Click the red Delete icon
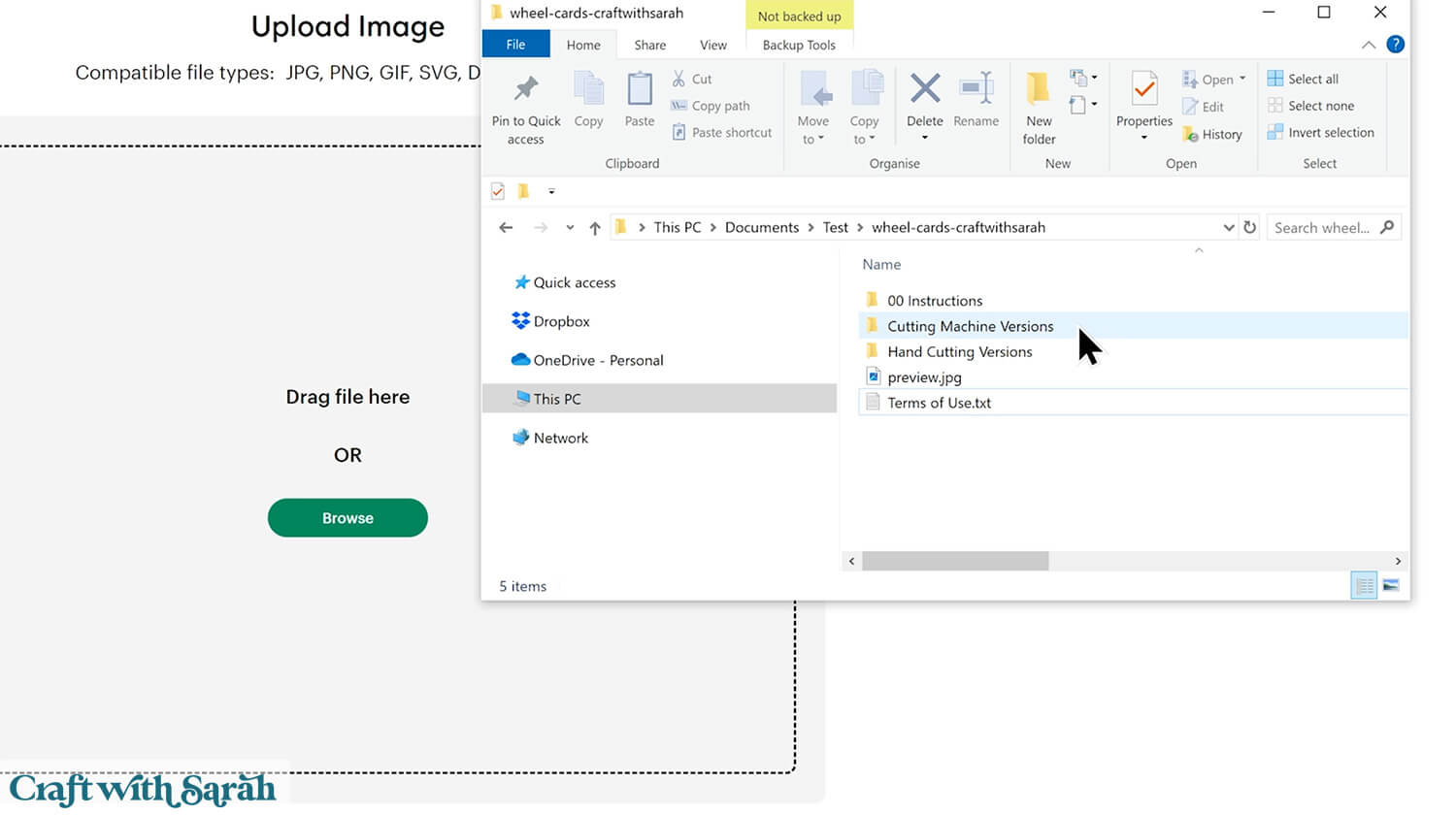 pyautogui.click(x=924, y=89)
